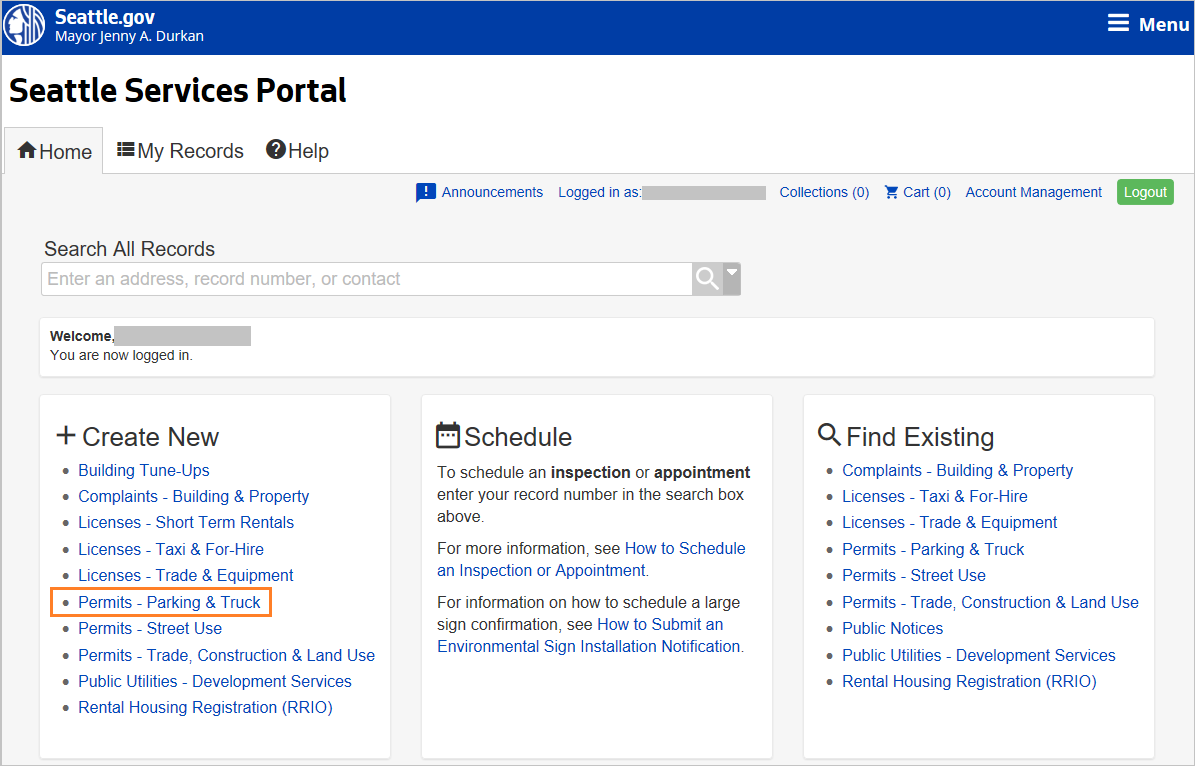This screenshot has width=1195, height=766.
Task: Open Account Management
Action: click(x=1033, y=192)
